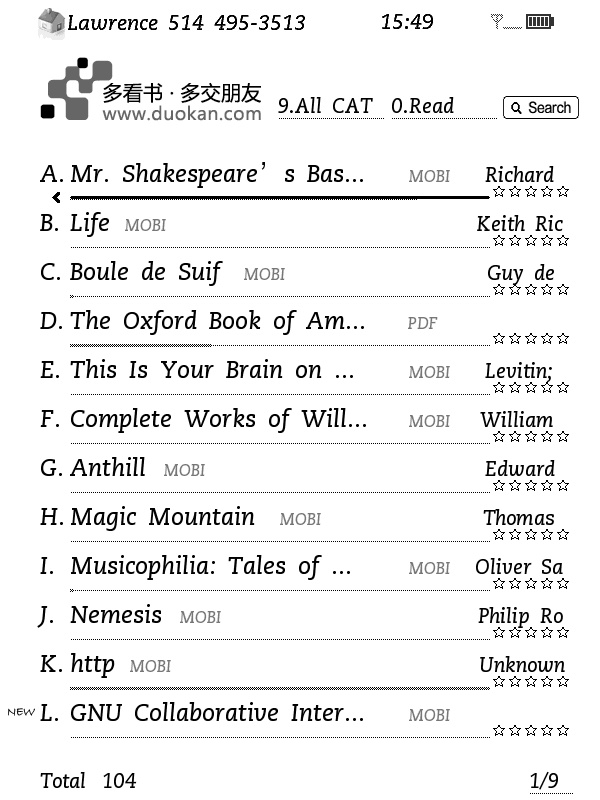The image size is (600, 800).
Task: Click the page indicator 1/9
Action: (x=544, y=781)
